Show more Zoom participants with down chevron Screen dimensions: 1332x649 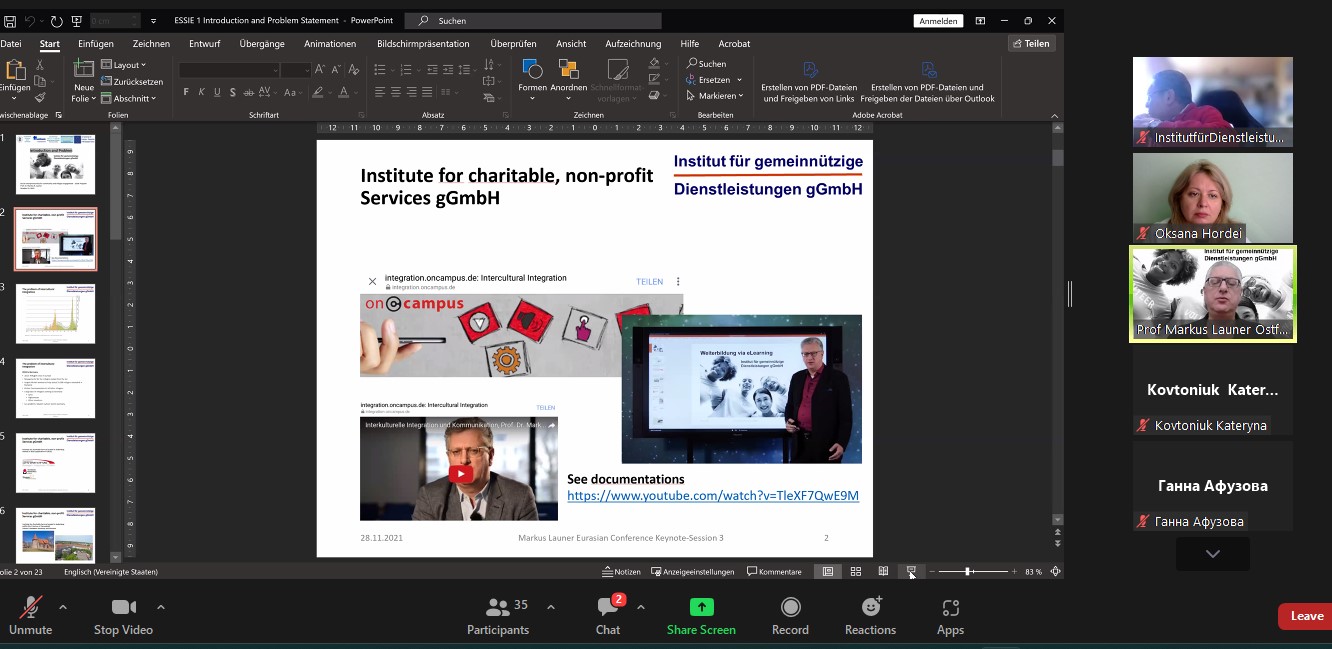(x=1213, y=554)
